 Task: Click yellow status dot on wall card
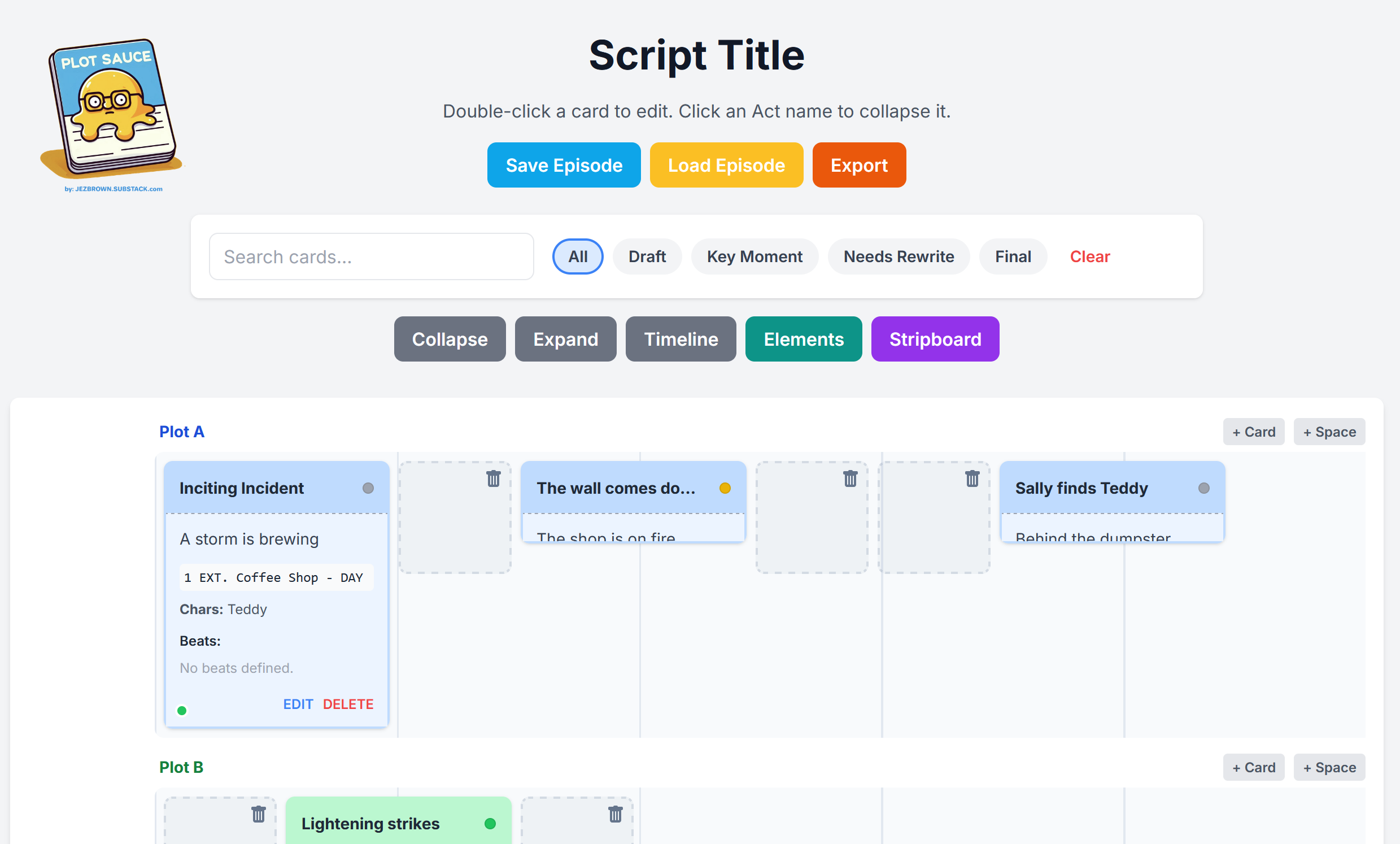(725, 488)
